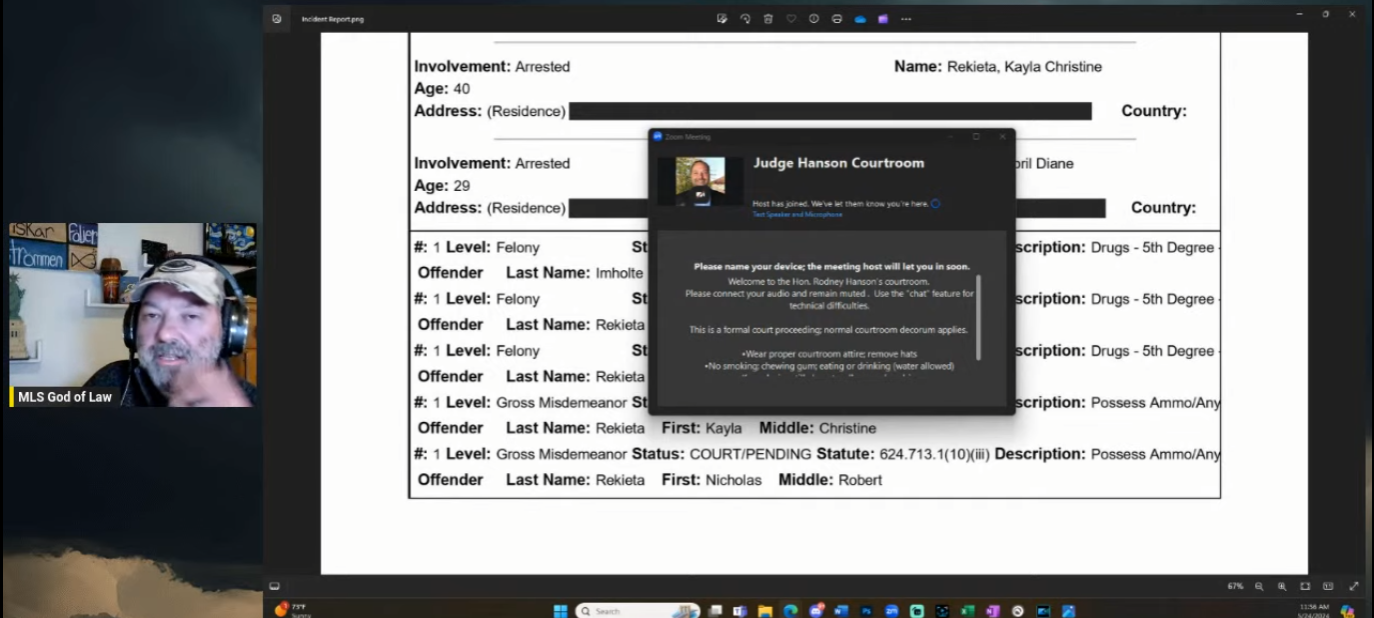The image size is (1374, 618).
Task: View image at actual size in Photos
Action: (x=1328, y=586)
